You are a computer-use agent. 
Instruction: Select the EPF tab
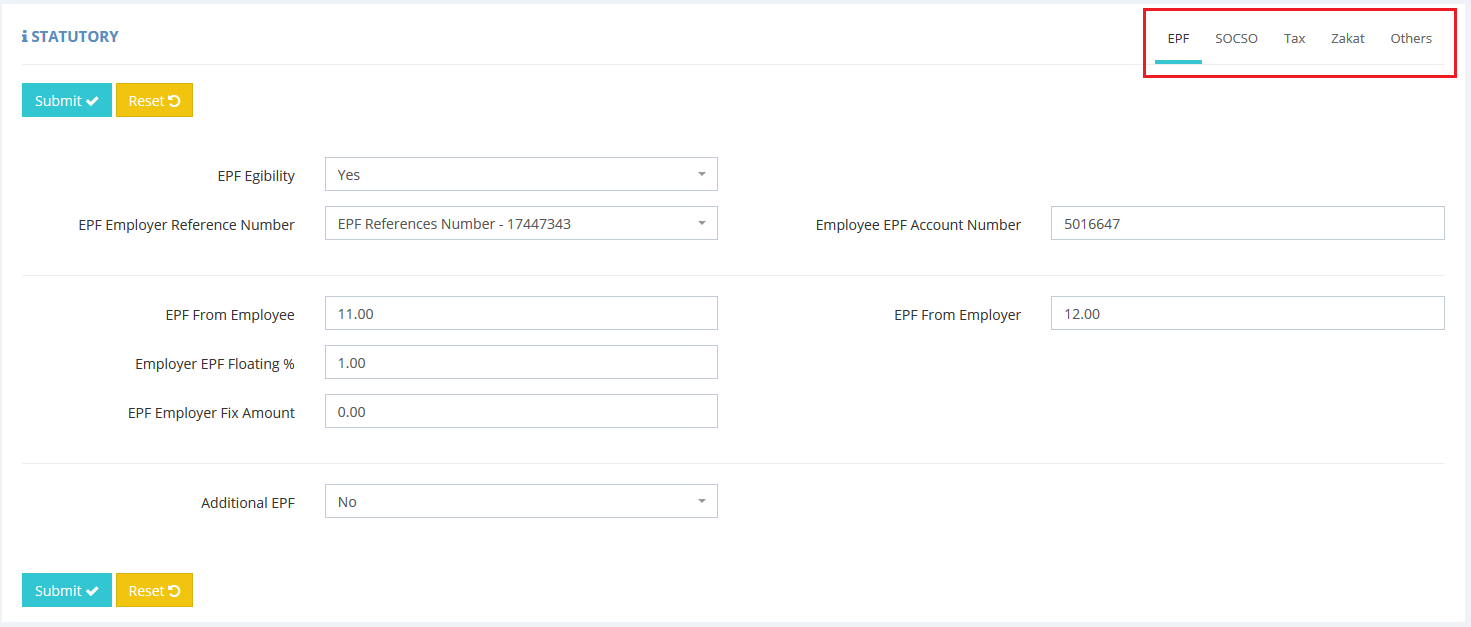click(x=1178, y=39)
